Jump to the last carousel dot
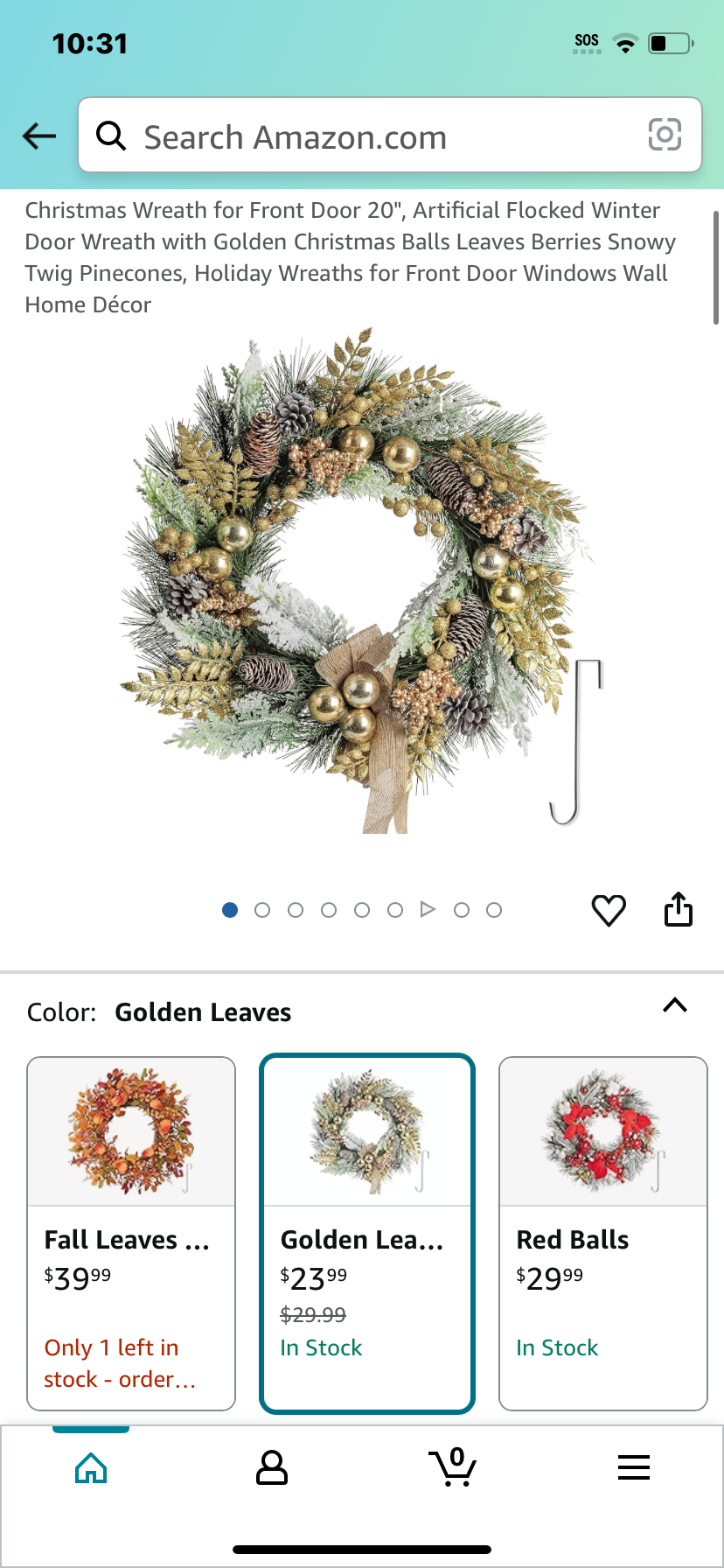724x1568 pixels. point(494,910)
